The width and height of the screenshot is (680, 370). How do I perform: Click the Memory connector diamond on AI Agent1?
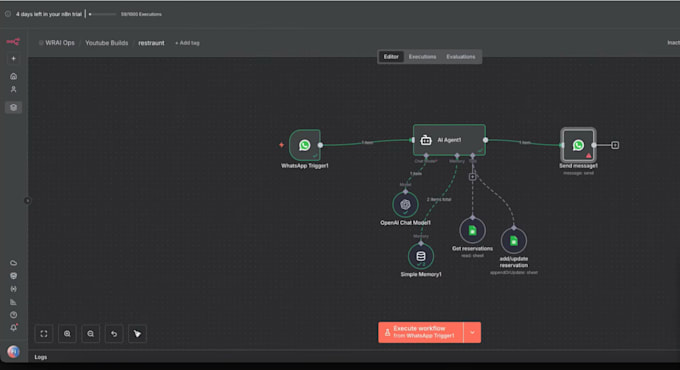point(457,155)
